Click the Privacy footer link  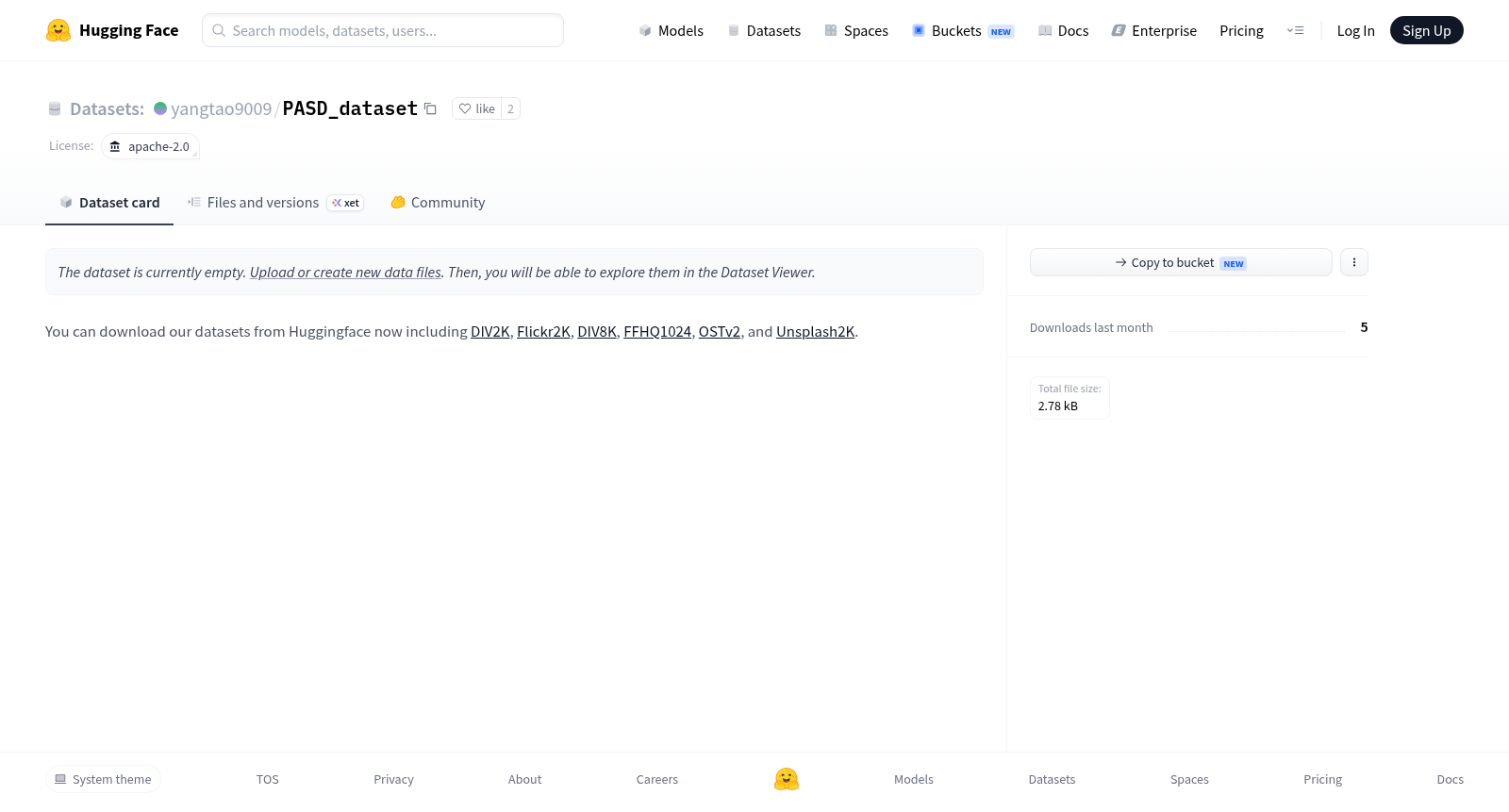pyautogui.click(x=393, y=779)
